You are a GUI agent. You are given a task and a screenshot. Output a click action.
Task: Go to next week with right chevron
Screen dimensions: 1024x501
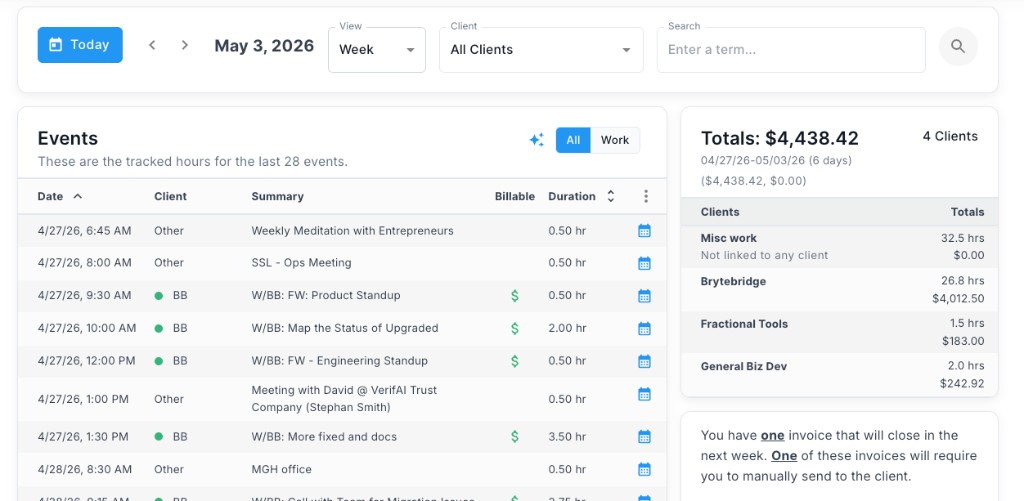185,45
